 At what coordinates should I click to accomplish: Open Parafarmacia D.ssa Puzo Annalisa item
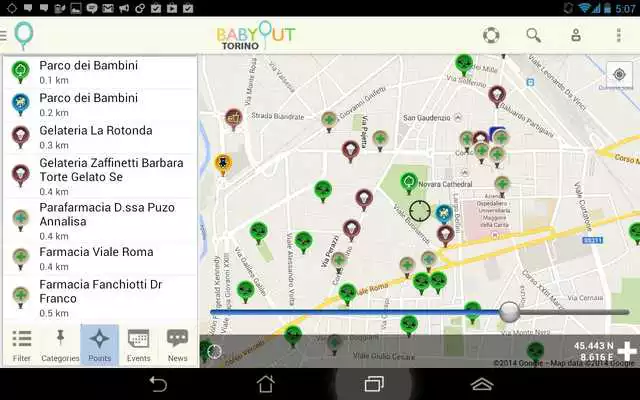tap(100, 221)
